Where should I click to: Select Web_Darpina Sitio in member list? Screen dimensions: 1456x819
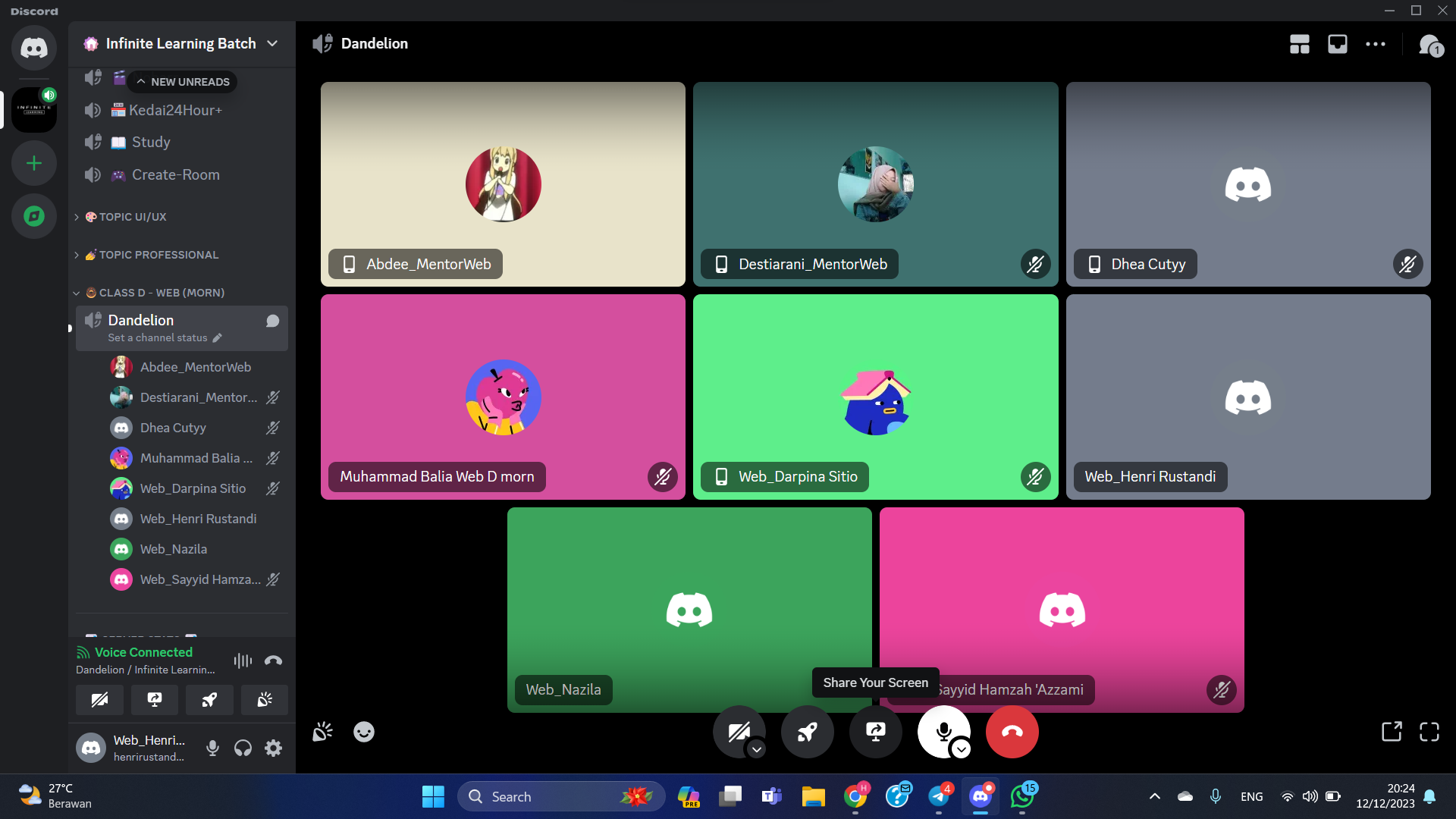click(x=197, y=488)
